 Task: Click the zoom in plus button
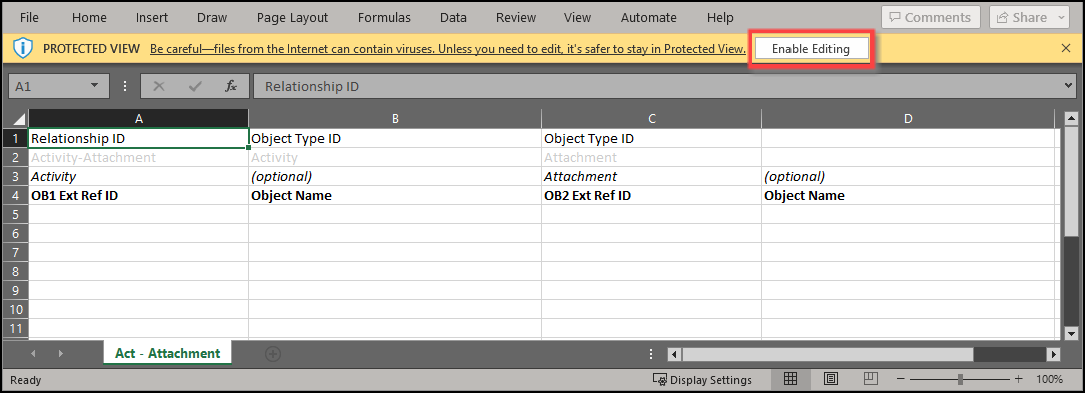[1018, 379]
